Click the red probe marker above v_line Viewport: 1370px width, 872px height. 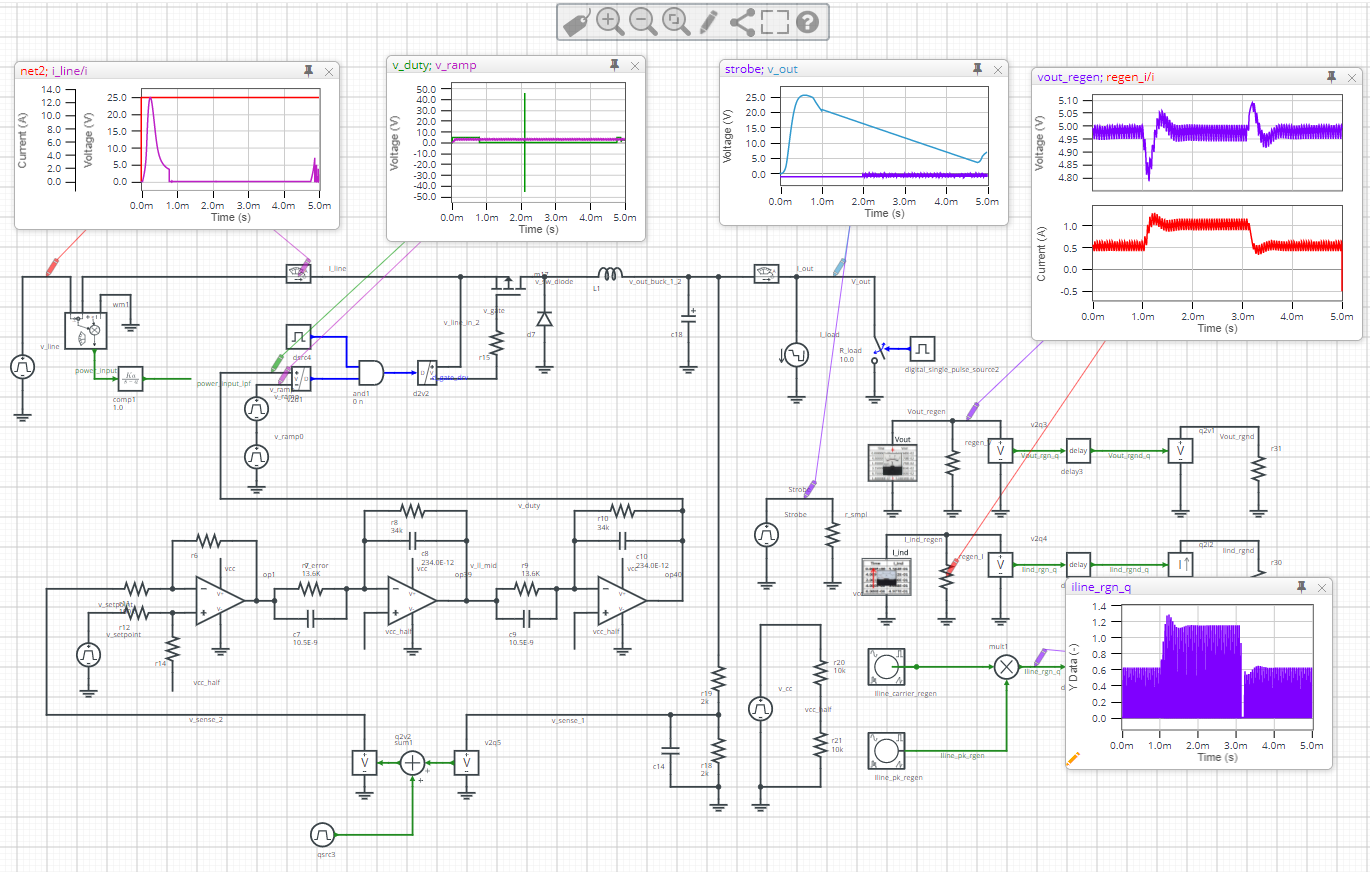click(52, 268)
